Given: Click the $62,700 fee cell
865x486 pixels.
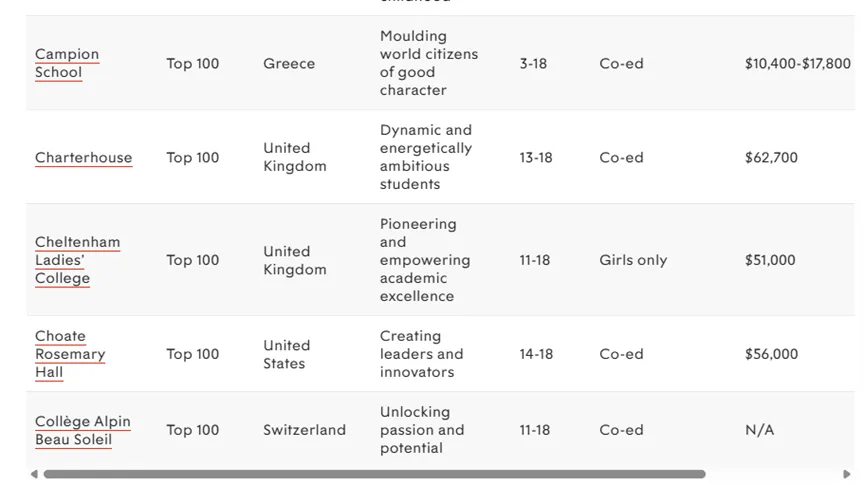Looking at the screenshot, I should pos(771,158).
